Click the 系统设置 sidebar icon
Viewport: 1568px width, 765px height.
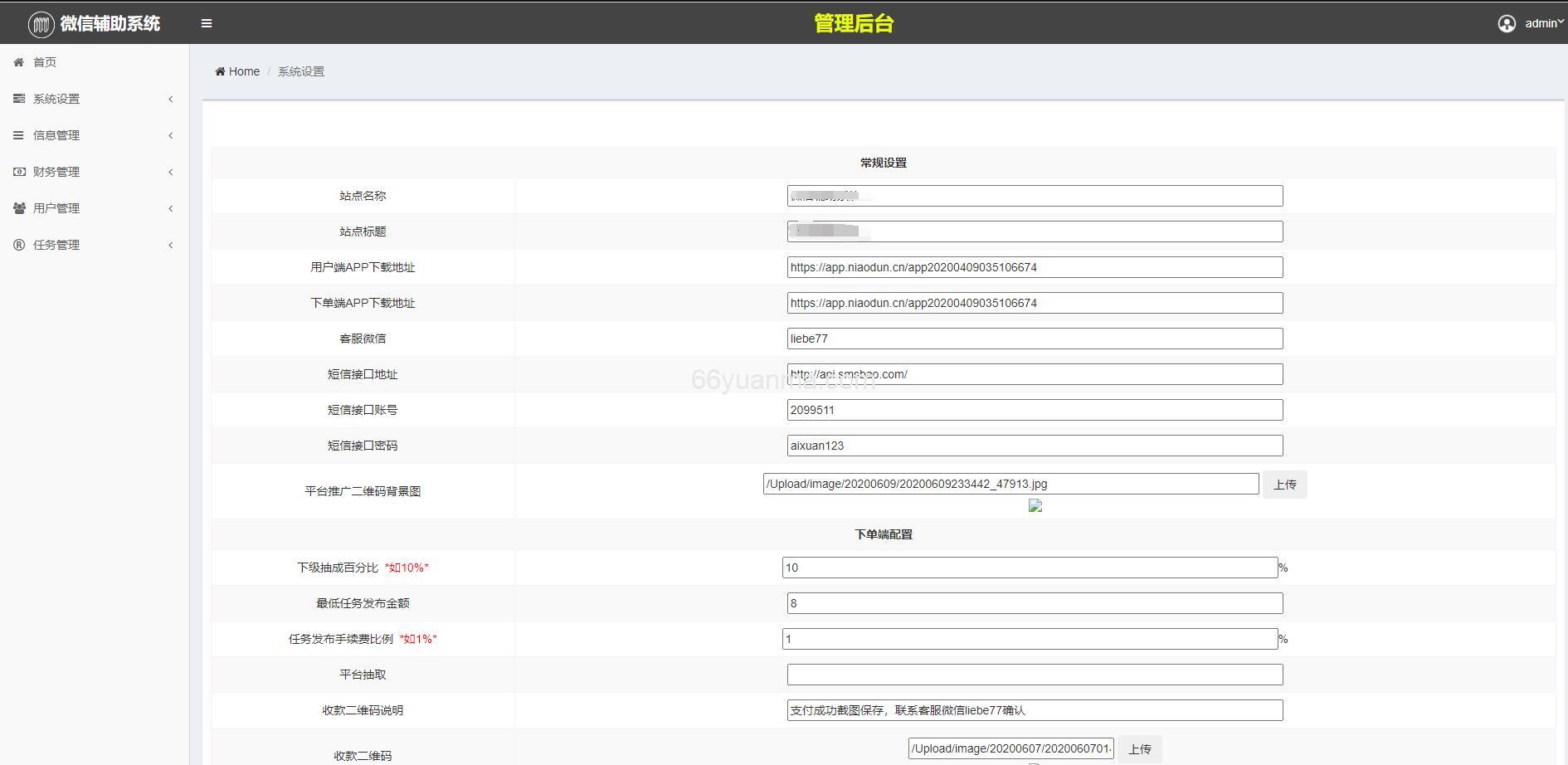[18, 99]
